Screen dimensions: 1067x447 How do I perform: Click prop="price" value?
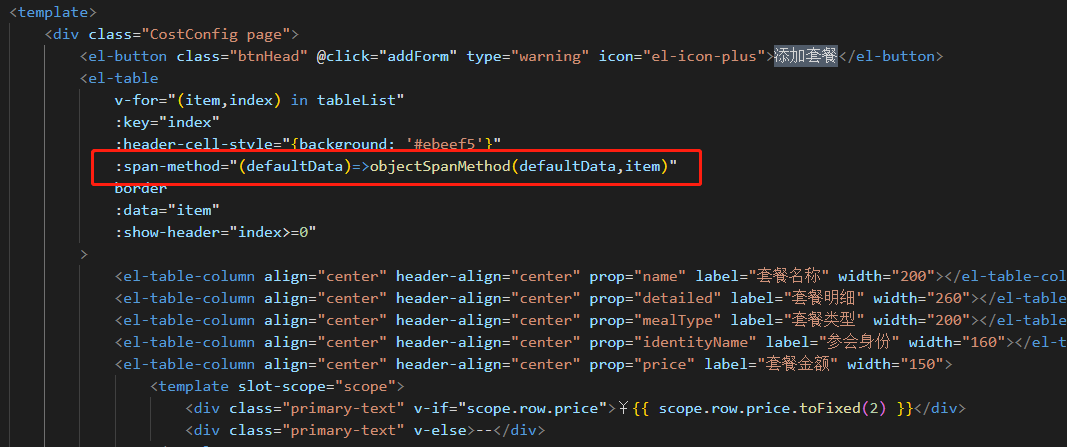coord(664,364)
